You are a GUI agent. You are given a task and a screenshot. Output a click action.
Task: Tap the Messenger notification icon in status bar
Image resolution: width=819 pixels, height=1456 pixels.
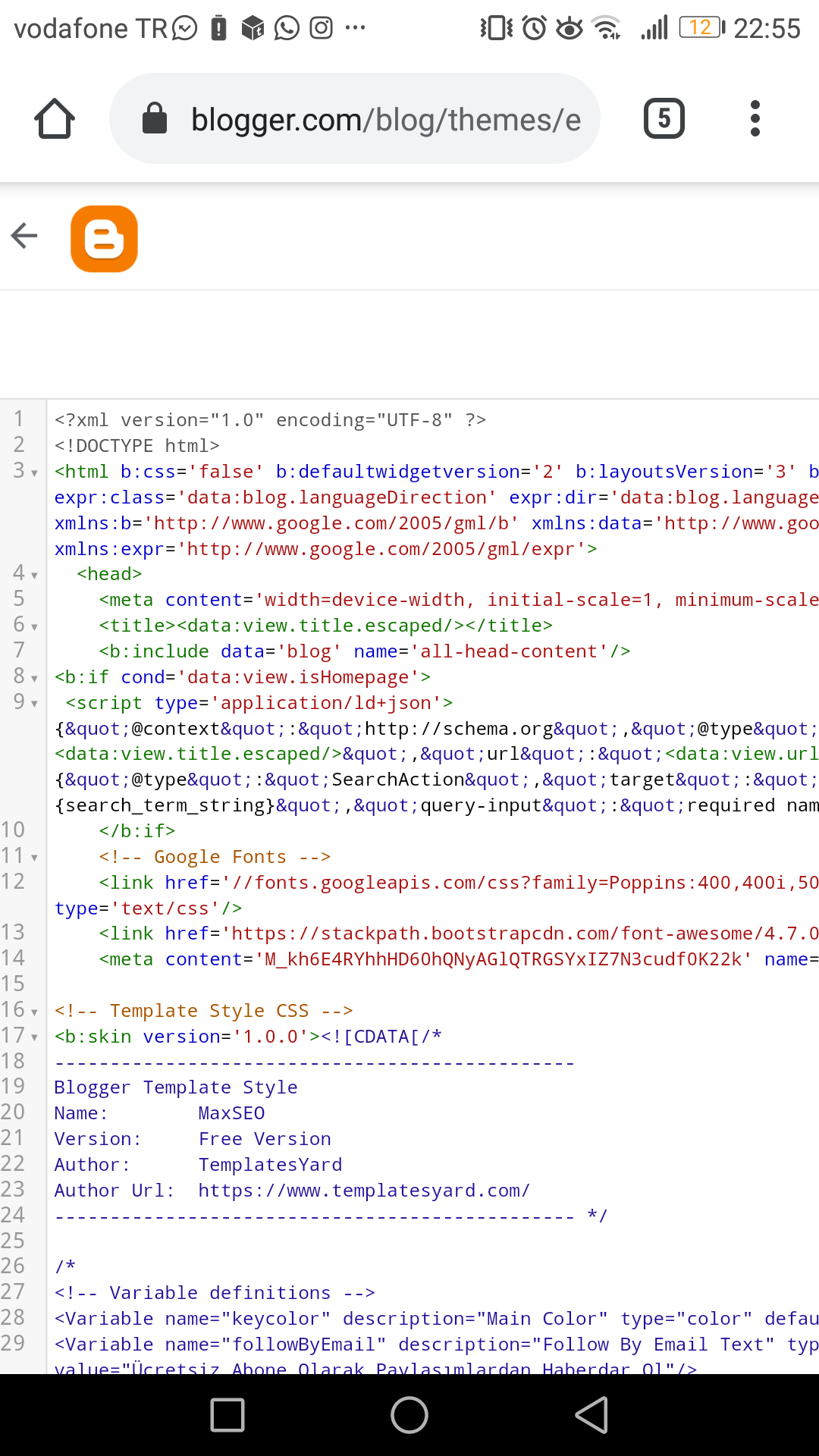pos(185,29)
